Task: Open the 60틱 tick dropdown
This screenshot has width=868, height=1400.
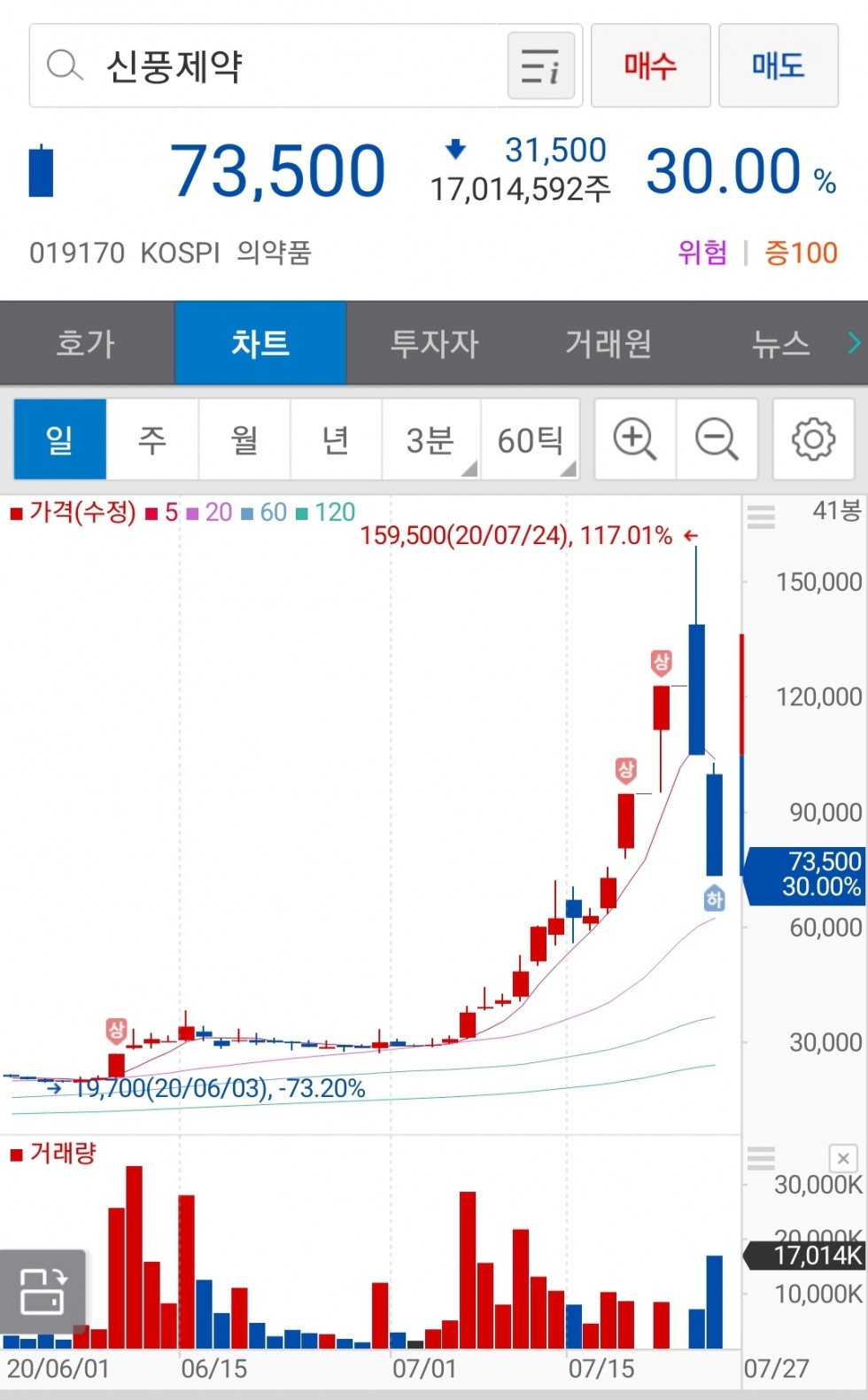Action: click(x=531, y=439)
